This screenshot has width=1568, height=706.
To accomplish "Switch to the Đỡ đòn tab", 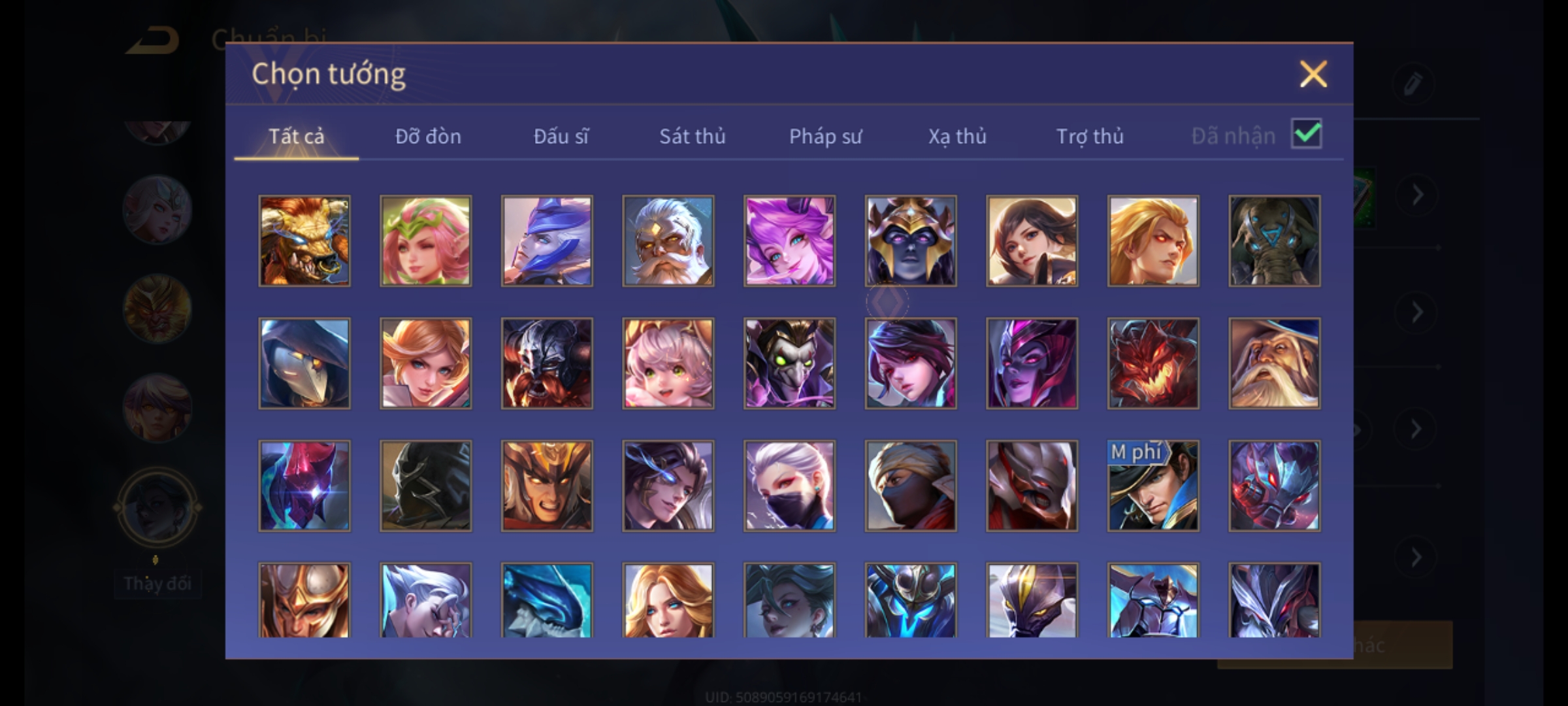I will 429,136.
